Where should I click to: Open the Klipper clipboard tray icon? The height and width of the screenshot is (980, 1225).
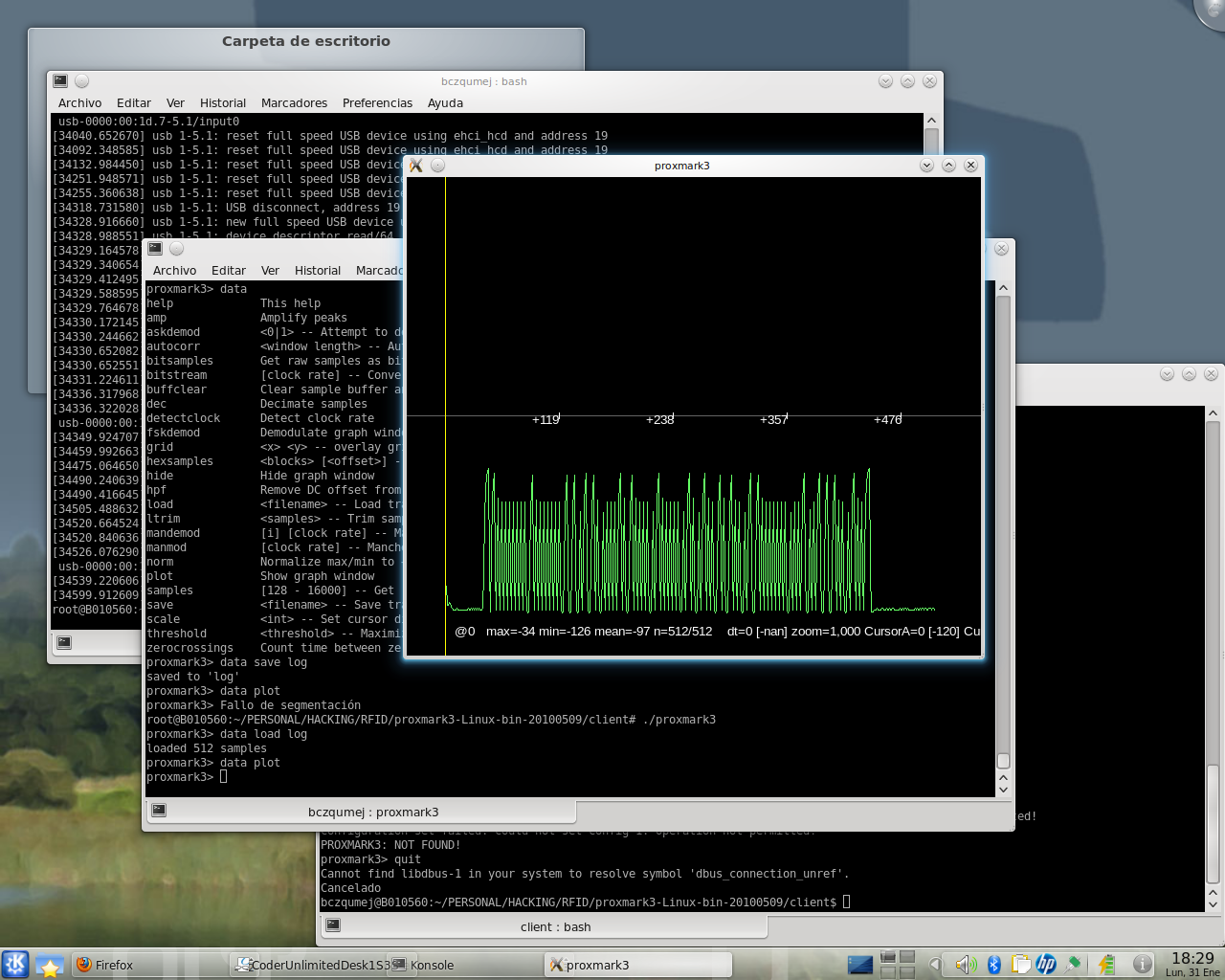click(1020, 964)
